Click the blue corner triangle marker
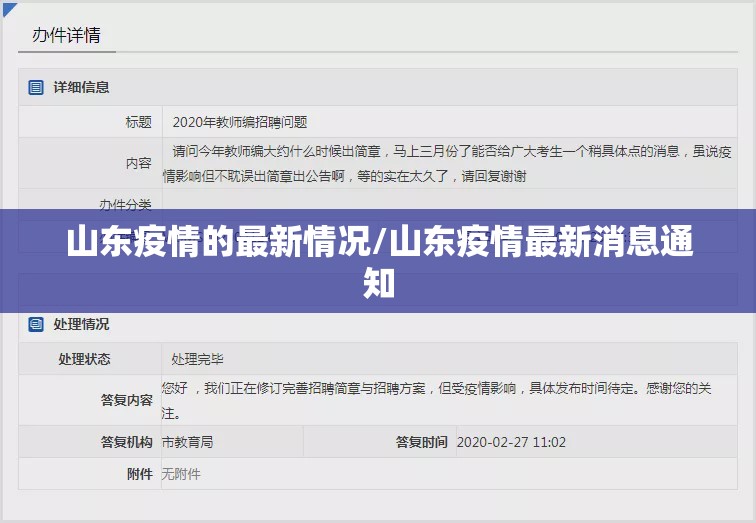The width and height of the screenshot is (756, 523). click(x=10, y=9)
